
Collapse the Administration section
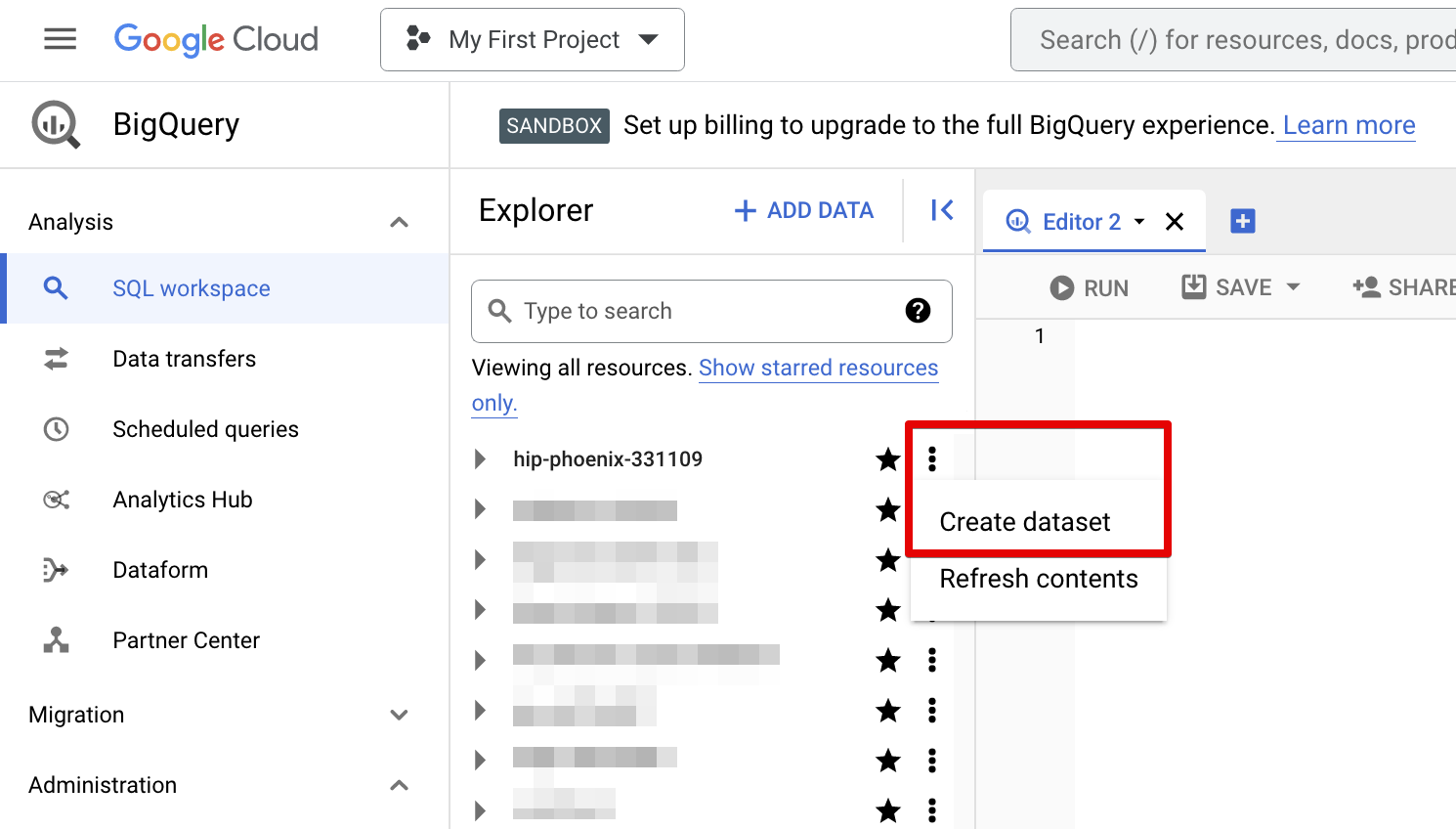click(x=399, y=785)
